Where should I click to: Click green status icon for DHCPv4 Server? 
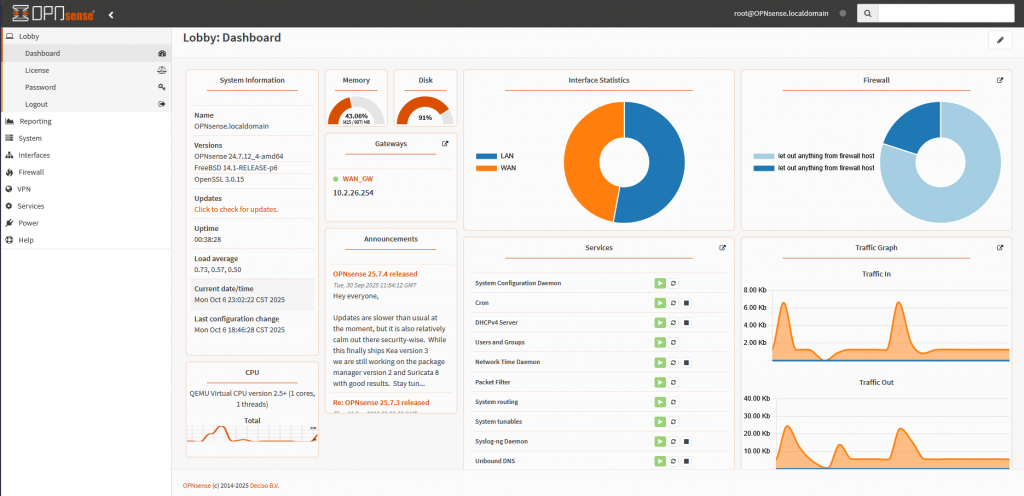660,322
